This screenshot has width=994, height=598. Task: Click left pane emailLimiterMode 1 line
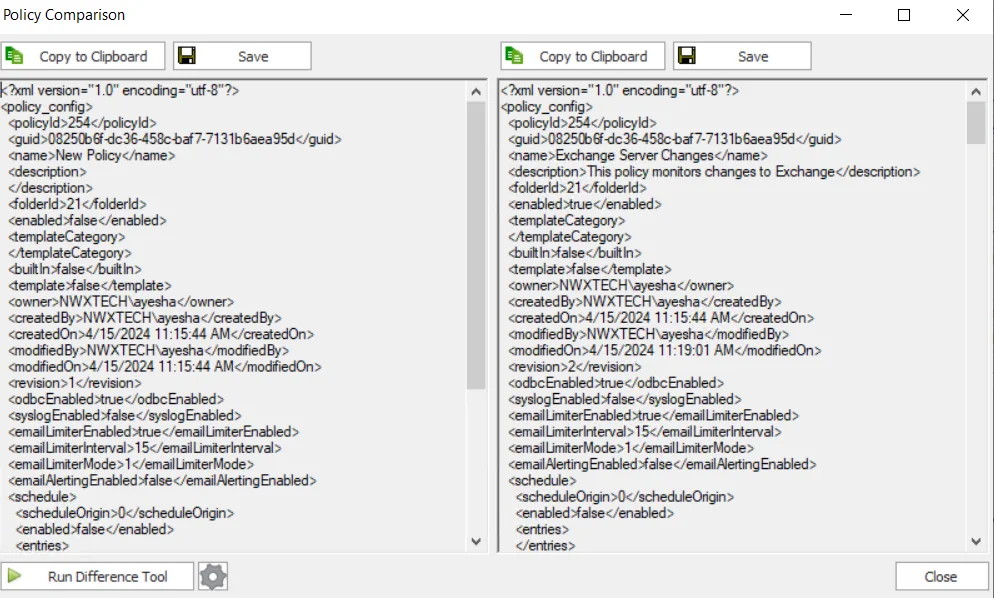[131, 464]
